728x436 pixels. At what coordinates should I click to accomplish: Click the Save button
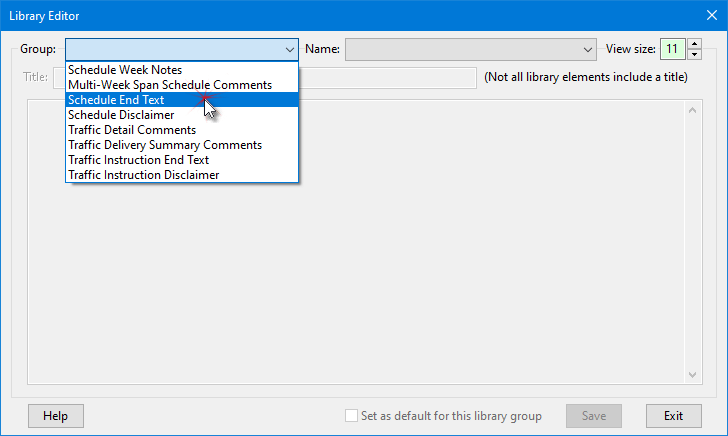point(593,416)
